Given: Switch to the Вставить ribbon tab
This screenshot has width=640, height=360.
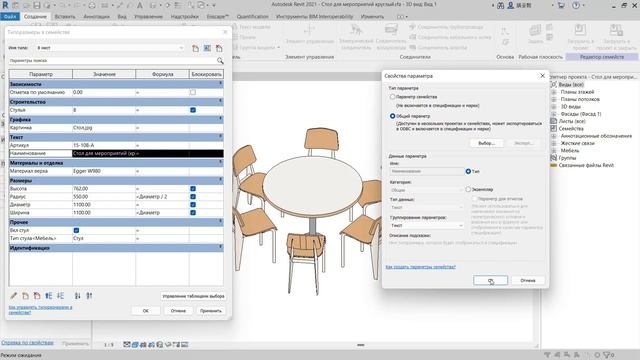Looking at the screenshot, I should (x=64, y=17).
